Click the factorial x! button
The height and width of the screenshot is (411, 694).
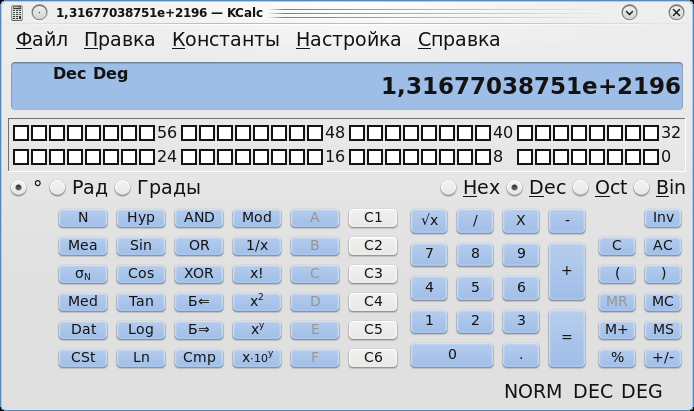pos(257,273)
